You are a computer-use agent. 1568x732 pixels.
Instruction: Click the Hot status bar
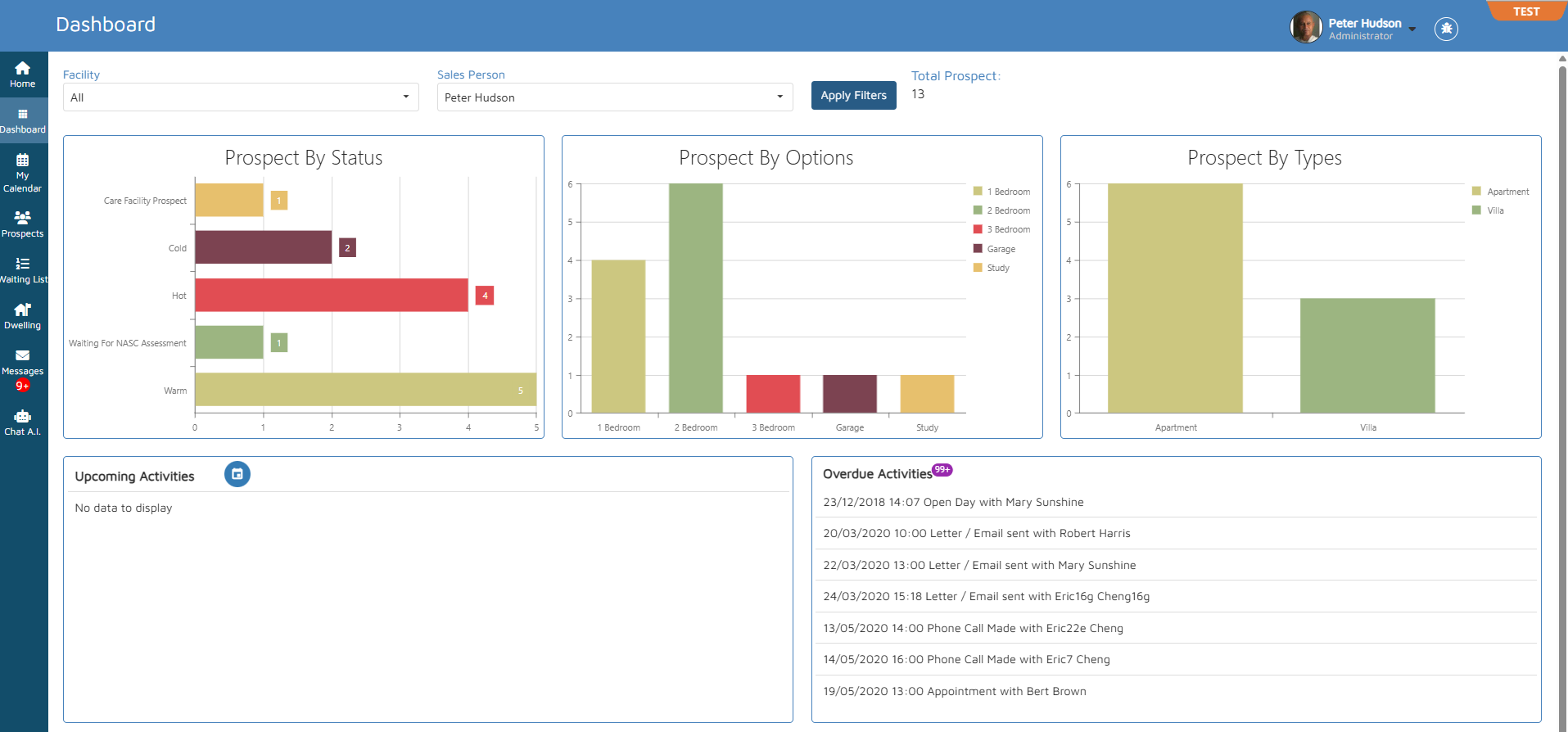[x=332, y=295]
